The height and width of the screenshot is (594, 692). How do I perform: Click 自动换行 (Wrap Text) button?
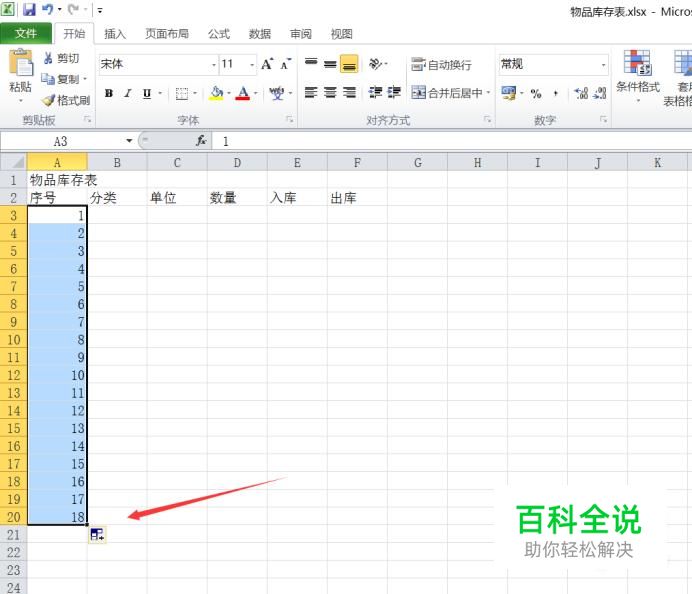tap(441, 64)
